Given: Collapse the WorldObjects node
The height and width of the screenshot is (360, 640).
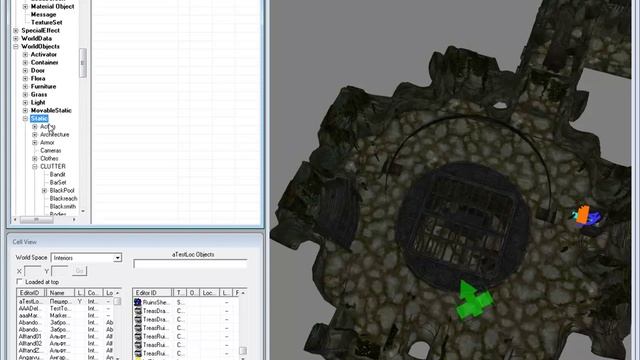Looking at the screenshot, I should [16, 47].
